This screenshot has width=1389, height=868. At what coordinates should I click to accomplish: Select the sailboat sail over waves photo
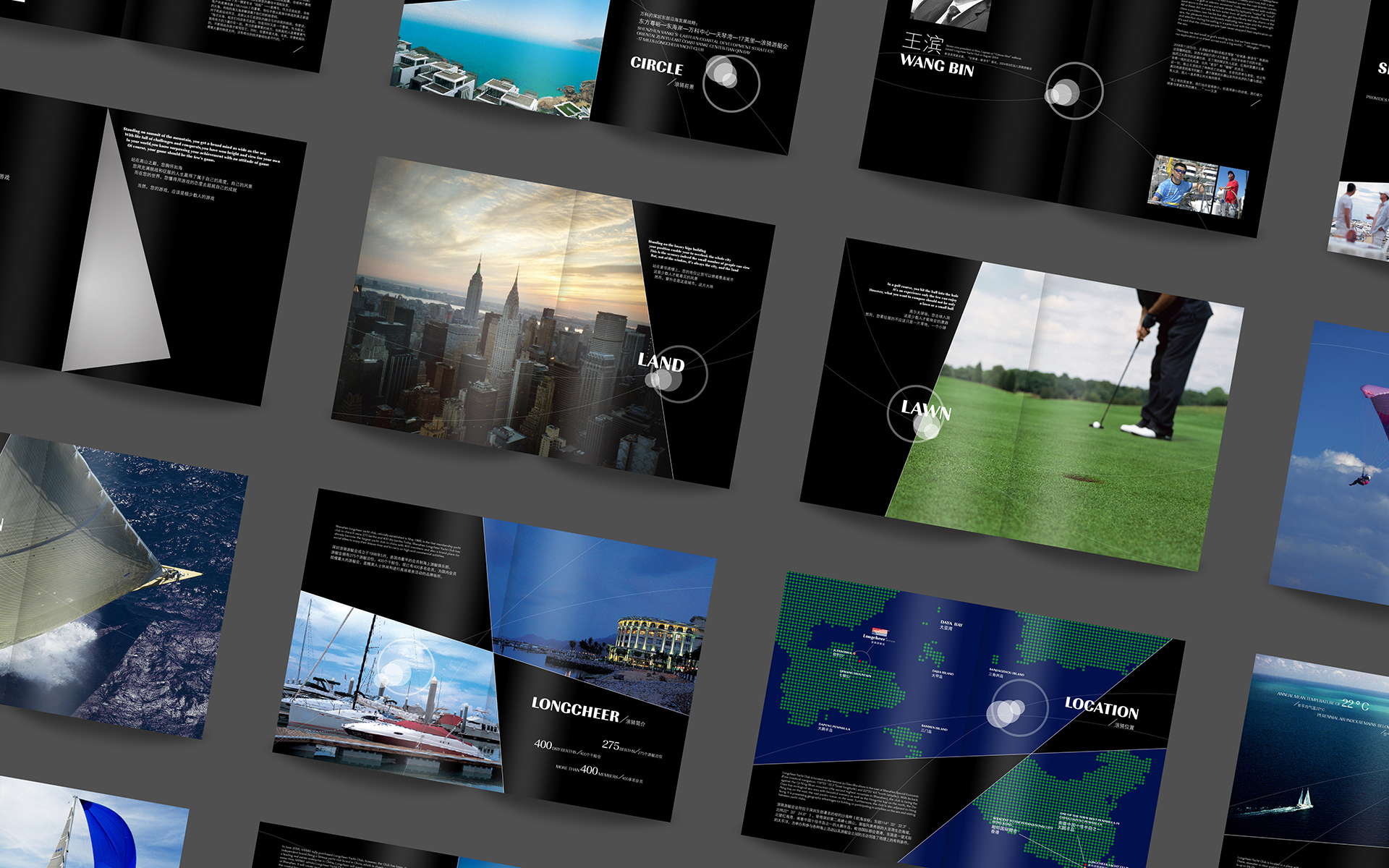pyautogui.click(x=116, y=586)
